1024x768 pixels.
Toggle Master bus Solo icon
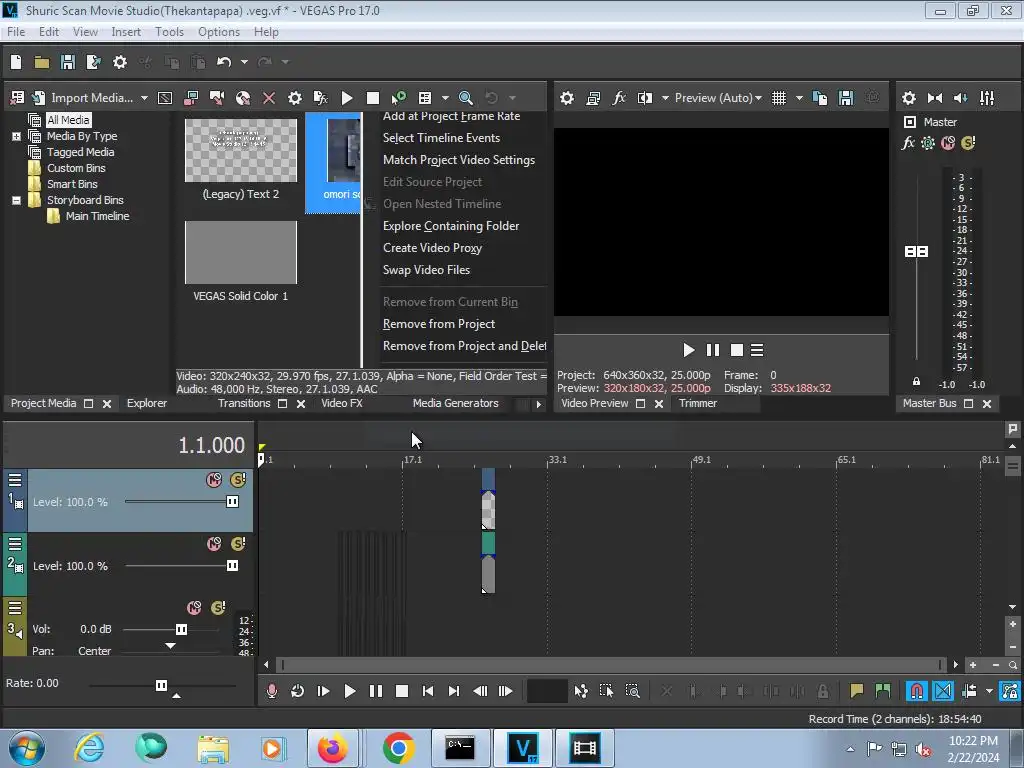pyautogui.click(x=968, y=143)
